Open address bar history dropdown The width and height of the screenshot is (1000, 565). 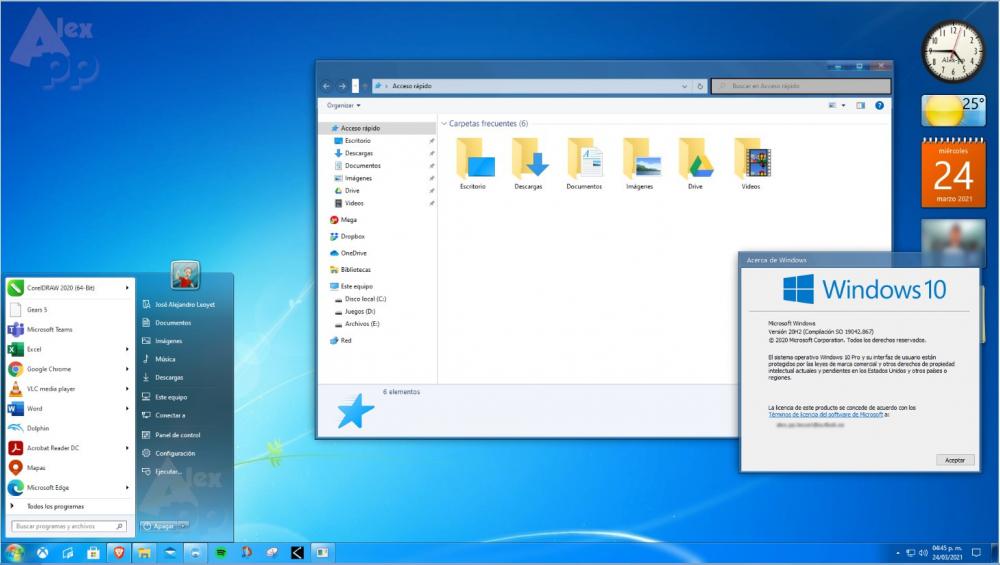[x=684, y=86]
